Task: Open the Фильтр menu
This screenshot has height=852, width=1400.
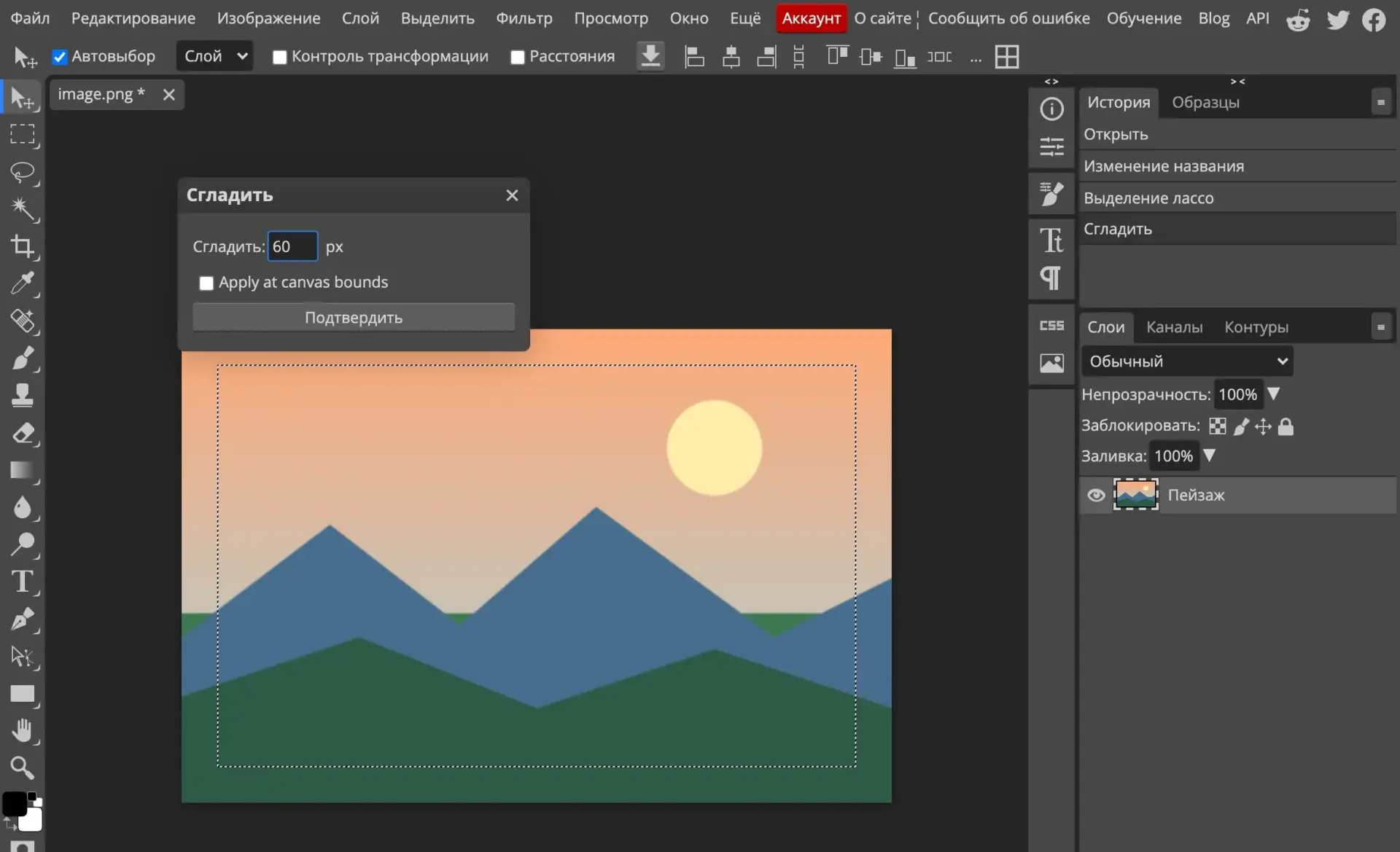Action: [x=524, y=18]
